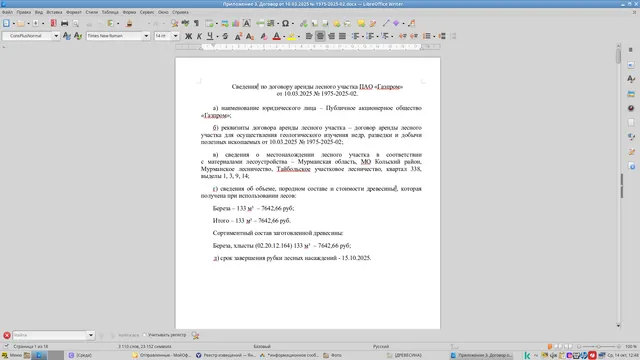Click the font size field
Viewport: 640px width, 360px height.
click(163, 36)
